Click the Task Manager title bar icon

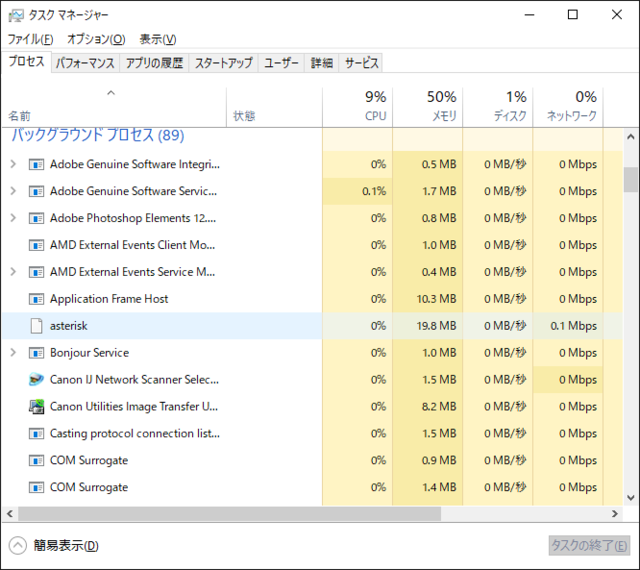tap(15, 15)
